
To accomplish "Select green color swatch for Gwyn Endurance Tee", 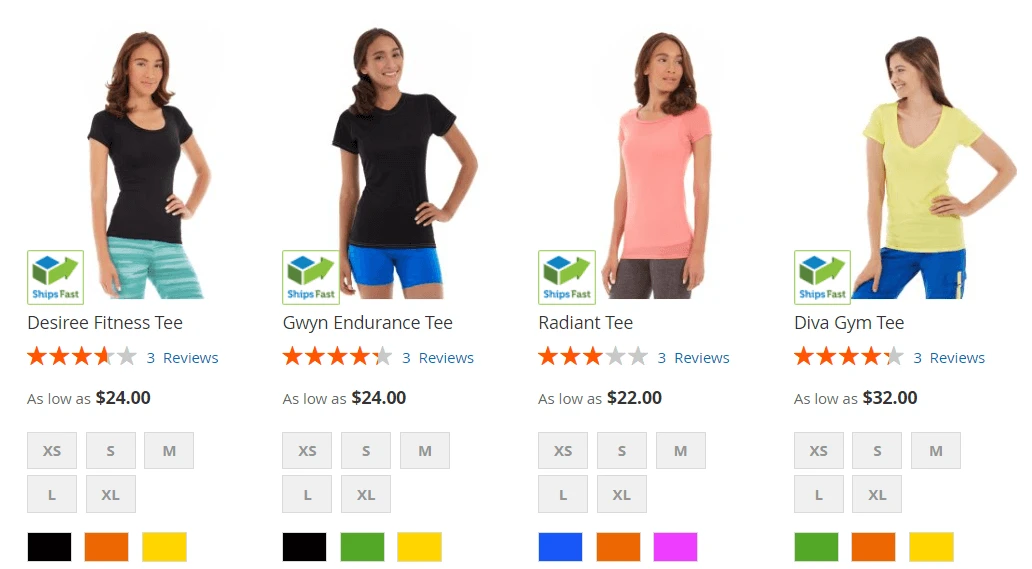I will (362, 547).
